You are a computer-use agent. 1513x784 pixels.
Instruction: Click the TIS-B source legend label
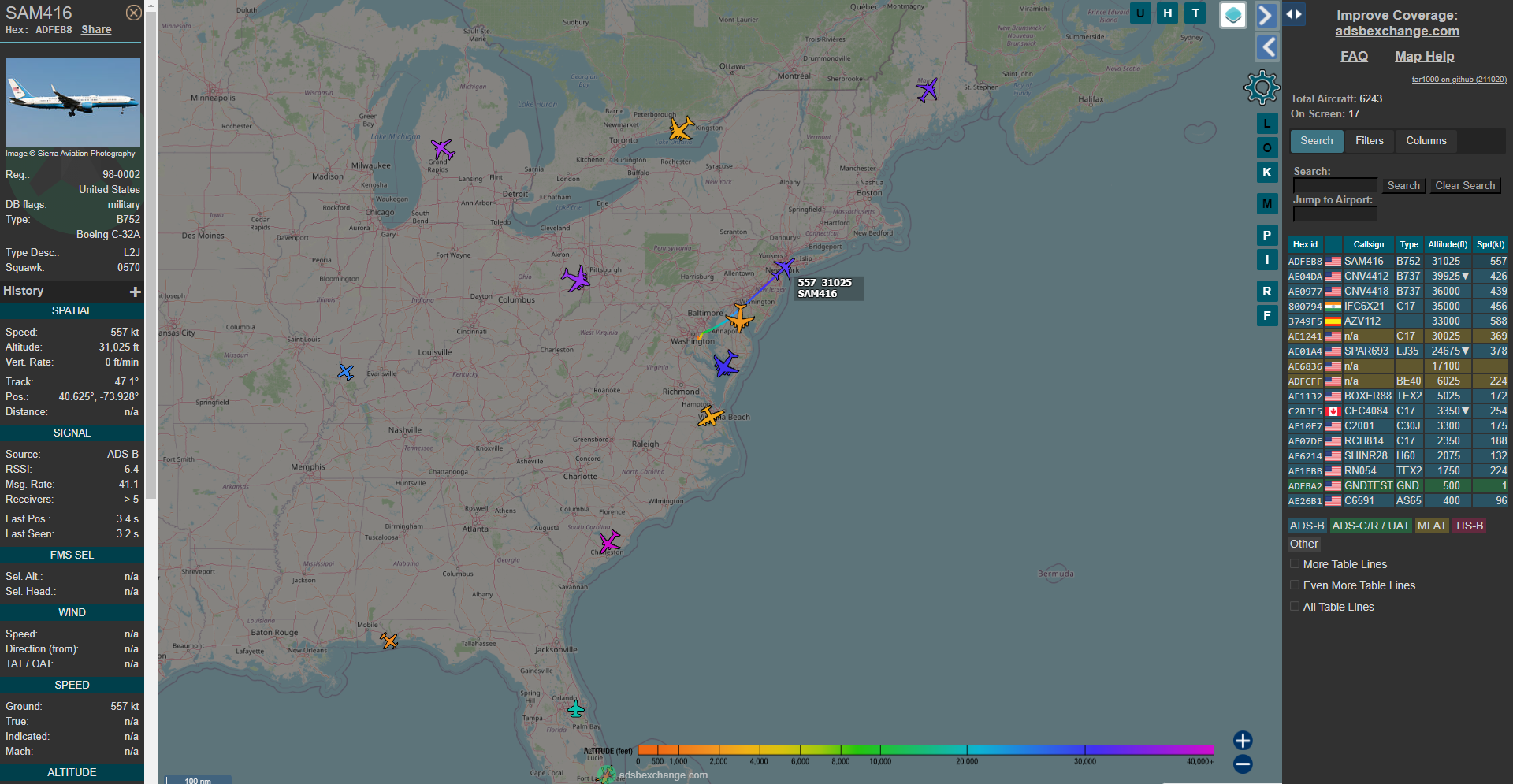click(1469, 526)
